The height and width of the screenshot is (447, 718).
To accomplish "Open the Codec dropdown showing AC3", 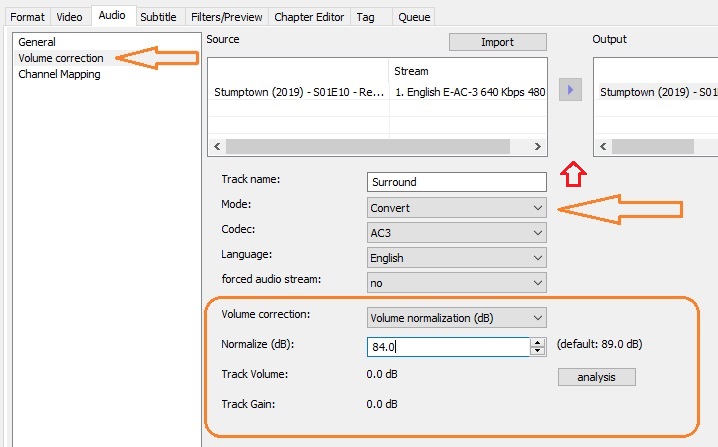I will pyautogui.click(x=457, y=233).
